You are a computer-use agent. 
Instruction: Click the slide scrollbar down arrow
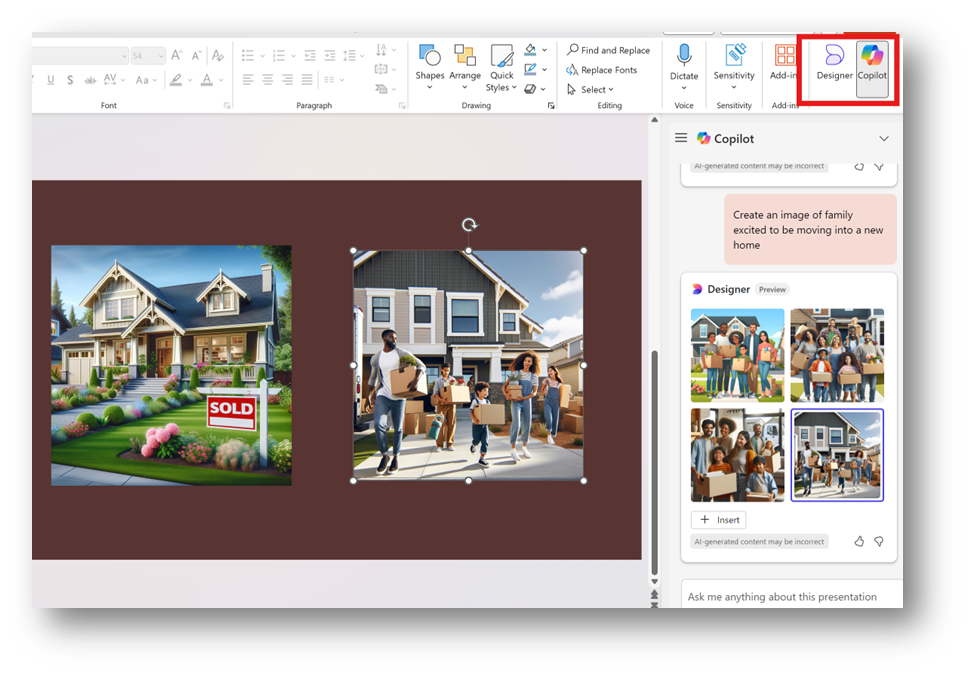tap(654, 581)
